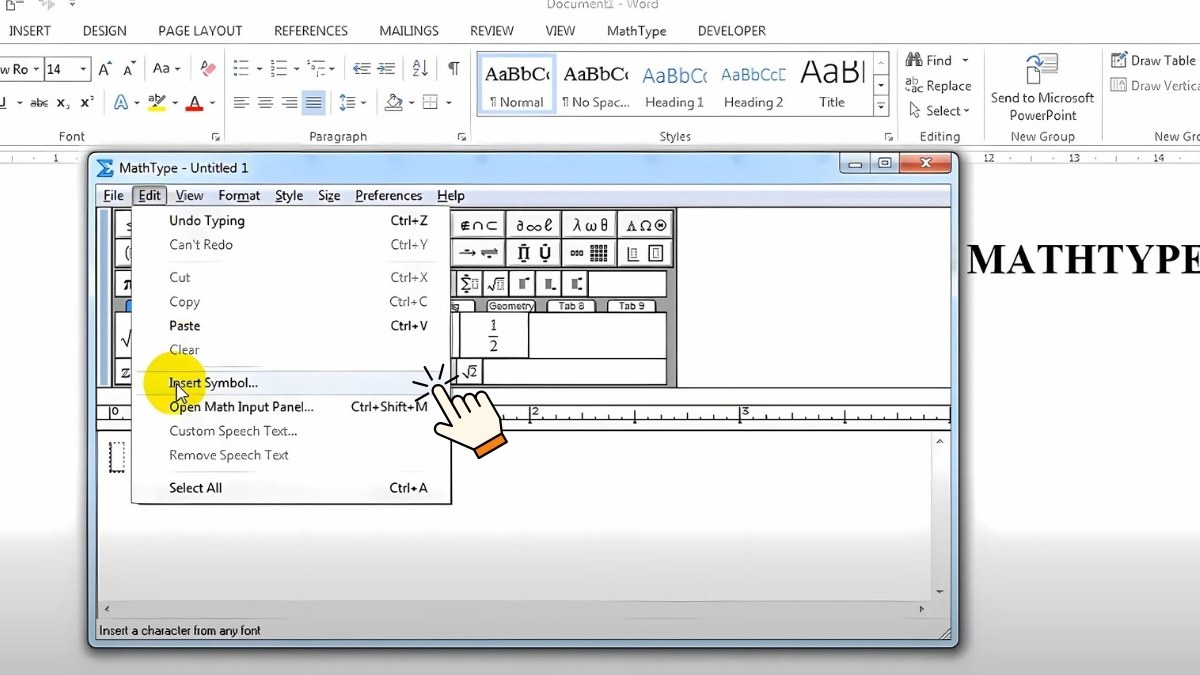Open the lowercase Greek letters palette

[x=589, y=225]
